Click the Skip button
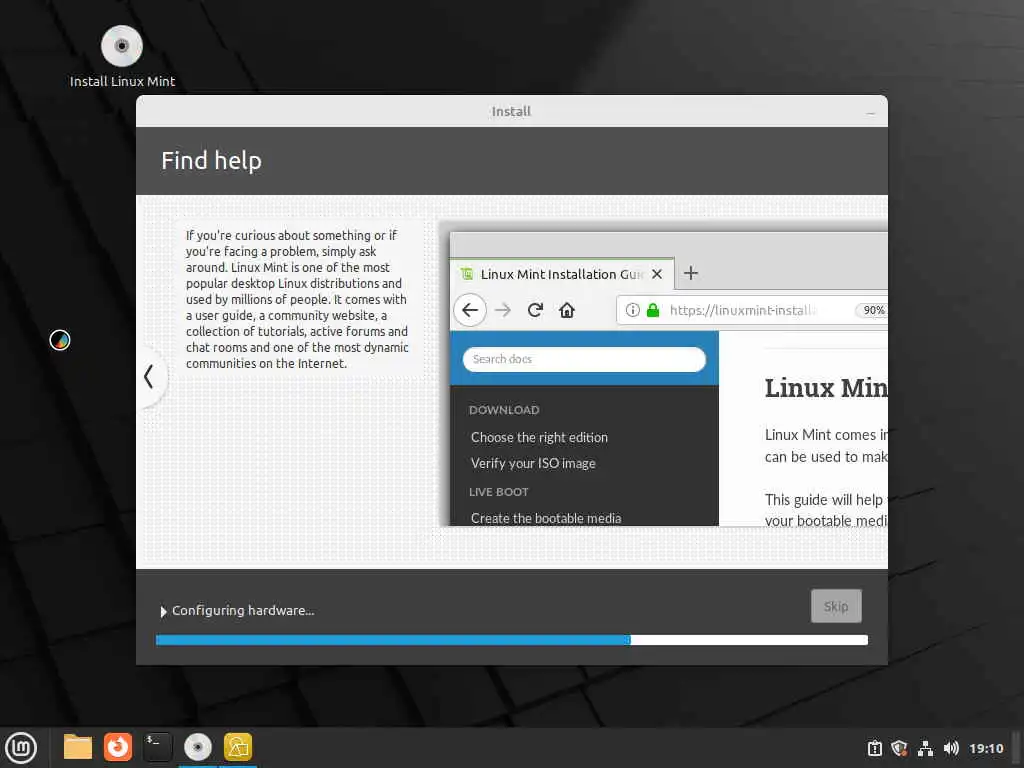The height and width of the screenshot is (768, 1024). click(836, 606)
